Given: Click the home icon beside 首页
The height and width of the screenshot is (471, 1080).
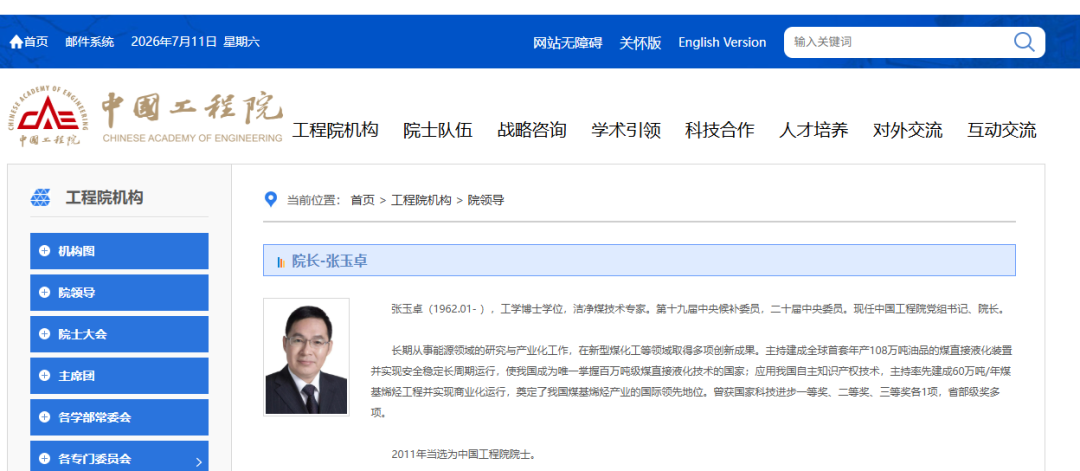Looking at the screenshot, I should 16,42.
